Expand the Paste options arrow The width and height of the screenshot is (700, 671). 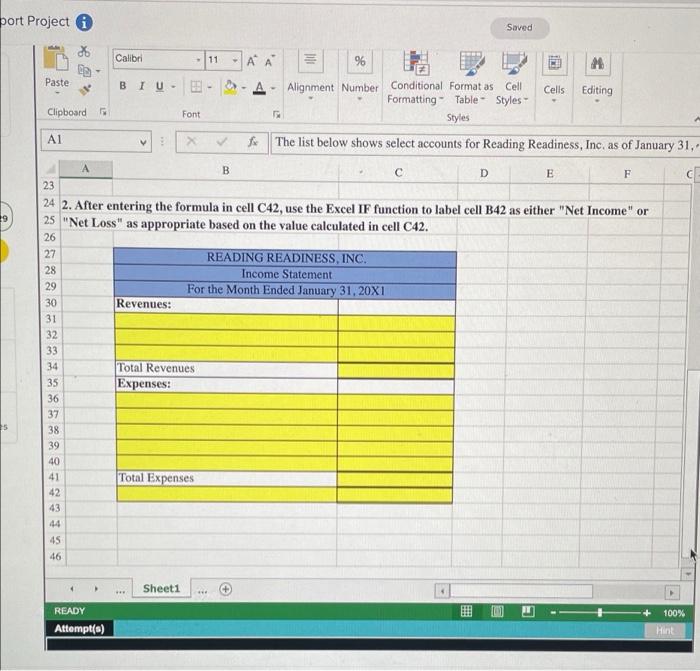point(57,93)
